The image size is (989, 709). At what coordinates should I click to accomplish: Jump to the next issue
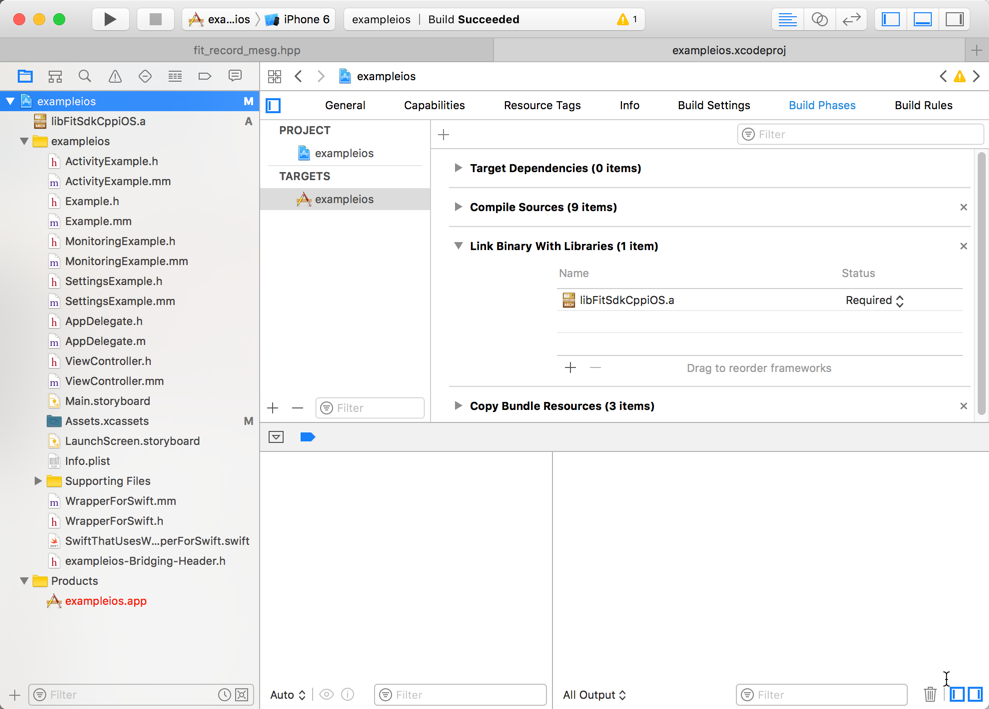click(976, 76)
